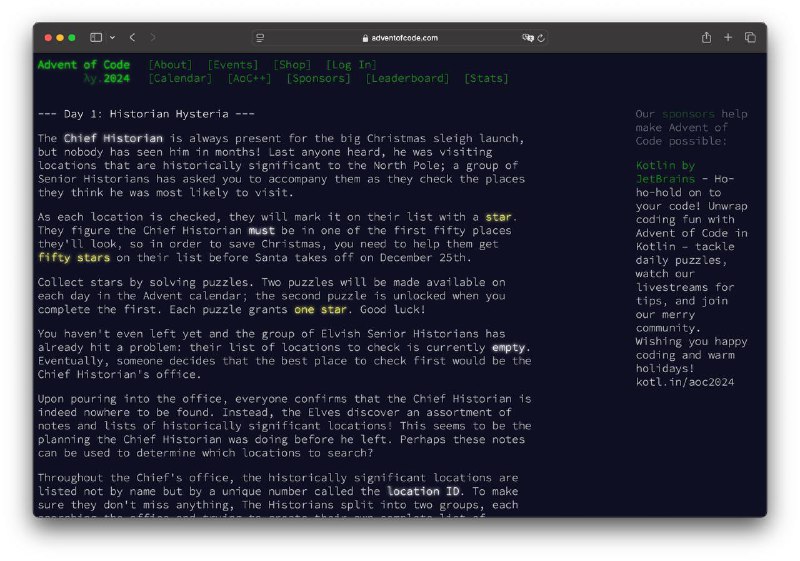Close the window with red button
Image resolution: width=800 pixels, height=561 pixels.
(48, 38)
